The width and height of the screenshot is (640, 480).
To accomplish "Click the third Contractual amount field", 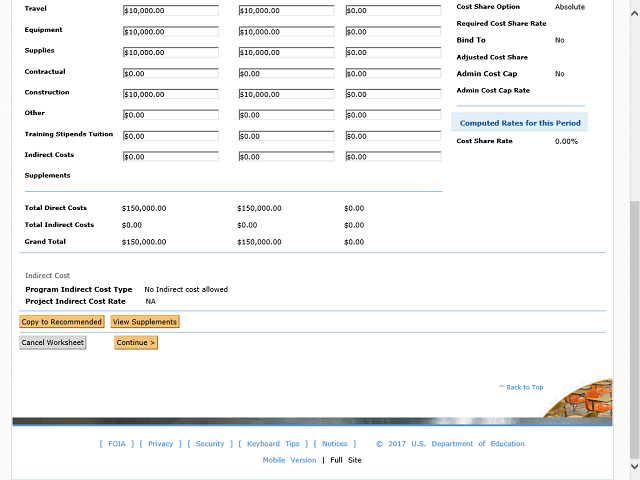I will 393,73.
